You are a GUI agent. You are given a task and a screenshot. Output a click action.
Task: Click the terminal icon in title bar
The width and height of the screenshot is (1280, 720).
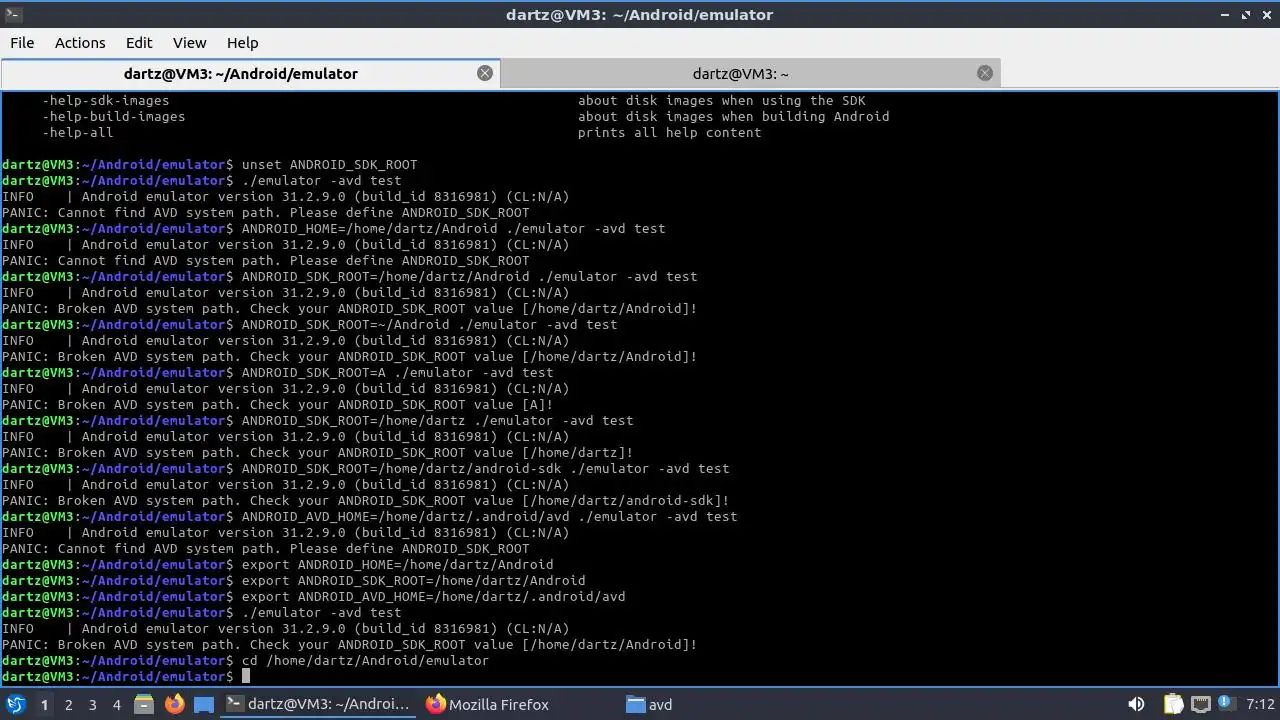pos(11,14)
